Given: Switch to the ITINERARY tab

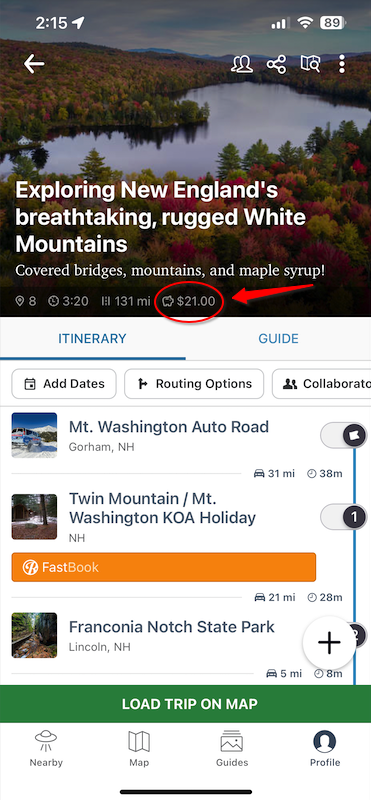Looking at the screenshot, I should (92, 339).
